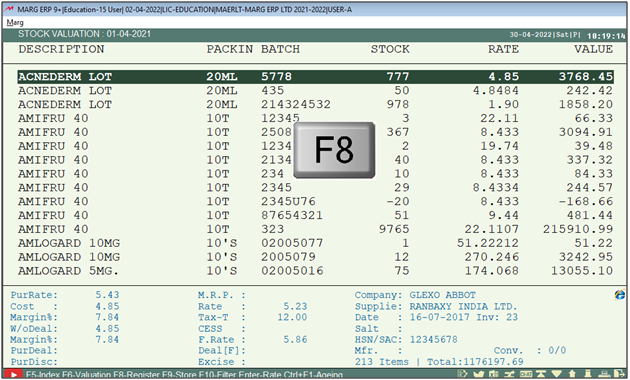Click the PurRate value 5.43
This screenshot has width=630, height=380.
click(107, 295)
